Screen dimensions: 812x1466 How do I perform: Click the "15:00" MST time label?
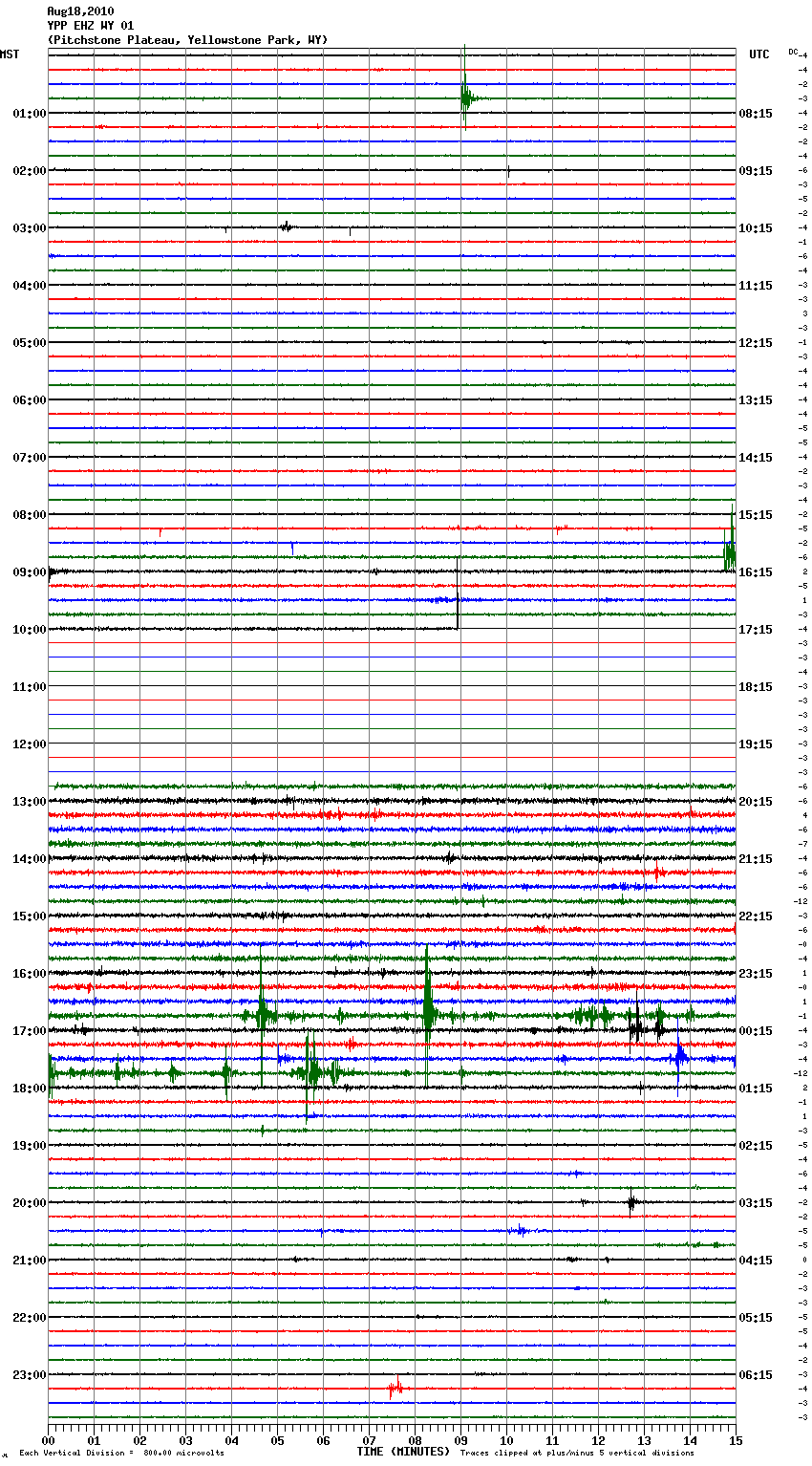coord(30,916)
